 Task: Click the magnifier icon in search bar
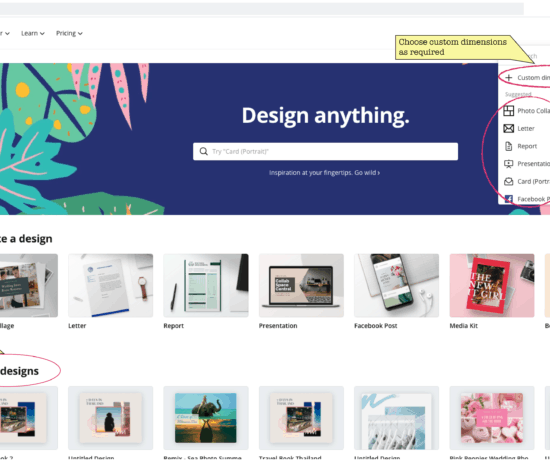pyautogui.click(x=203, y=151)
